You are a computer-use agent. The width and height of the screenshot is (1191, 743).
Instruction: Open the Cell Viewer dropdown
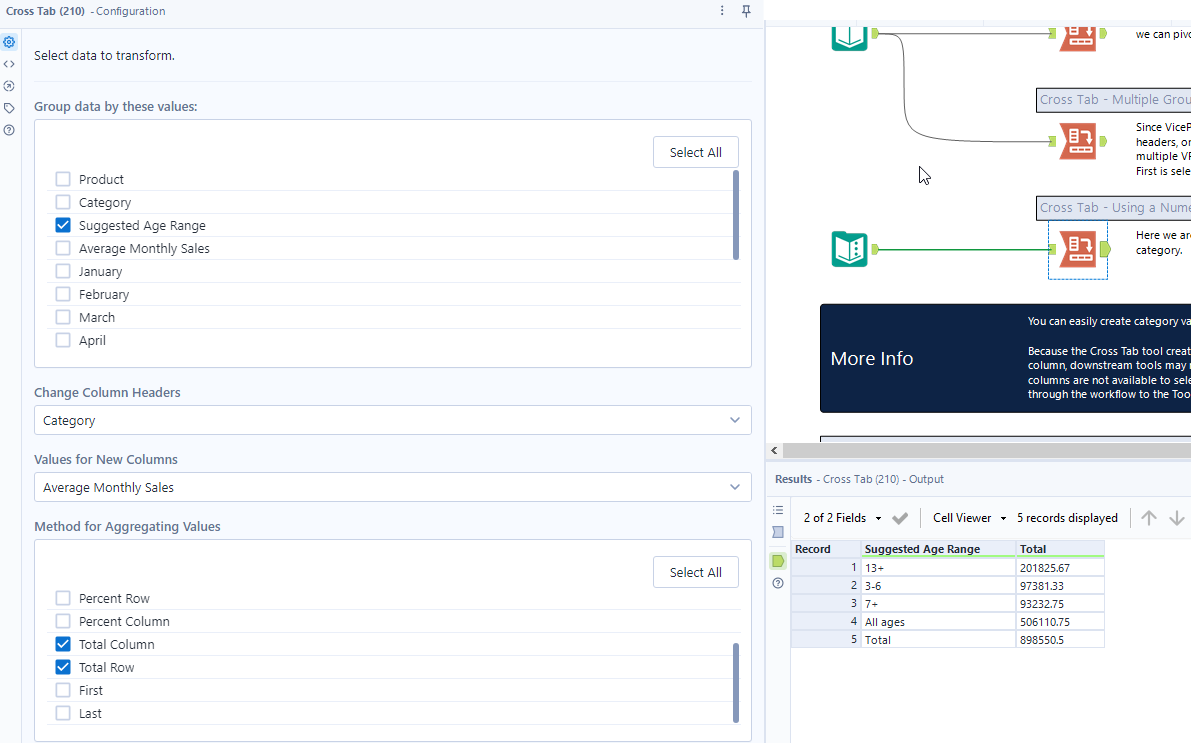(968, 517)
